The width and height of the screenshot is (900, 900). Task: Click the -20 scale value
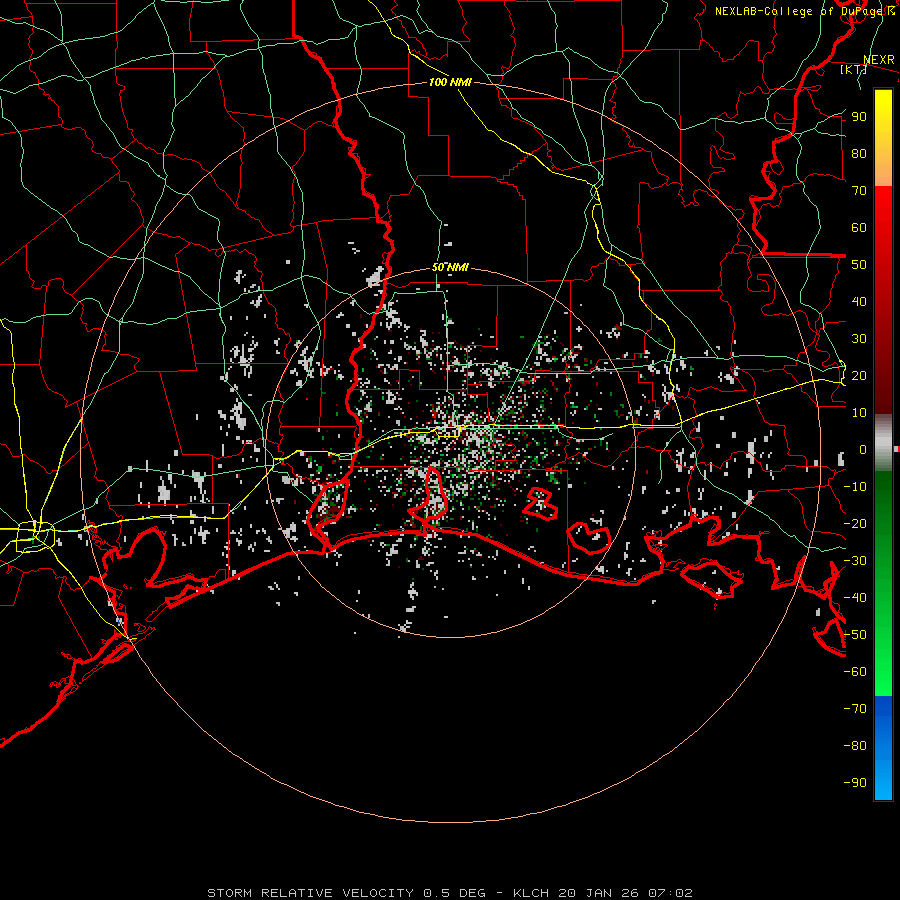(855, 523)
